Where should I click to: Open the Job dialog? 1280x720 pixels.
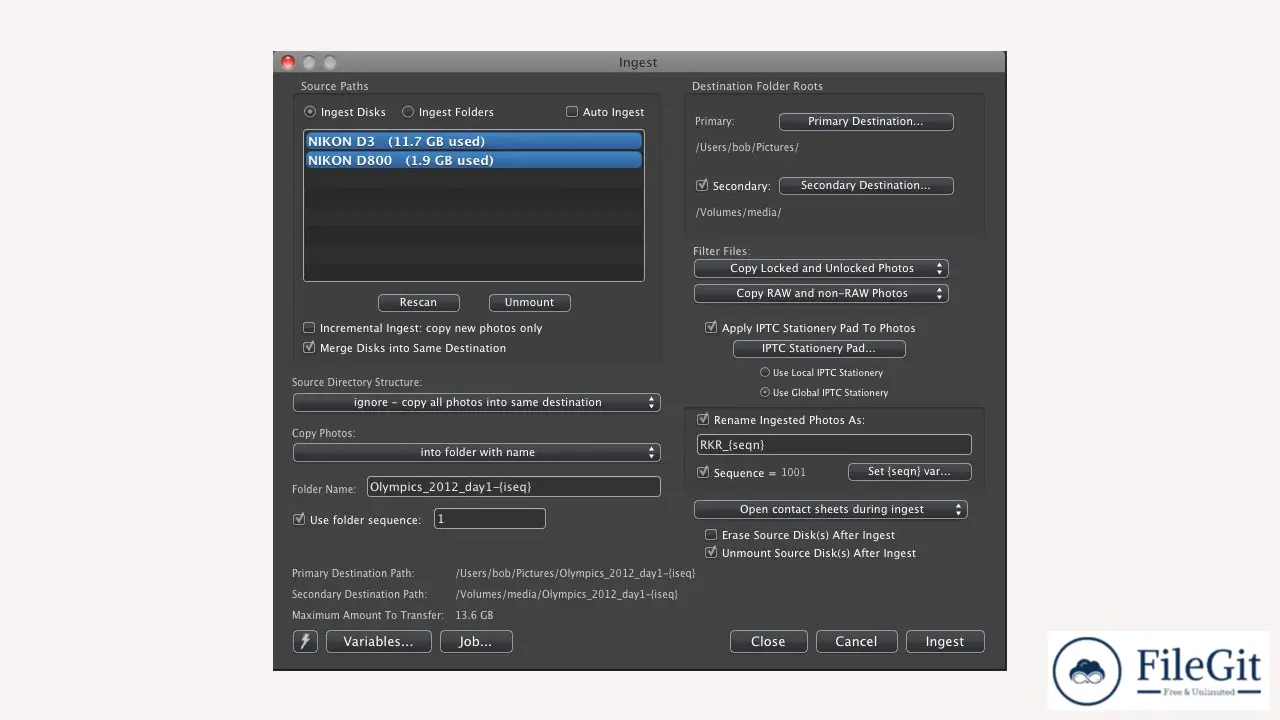[476, 641]
